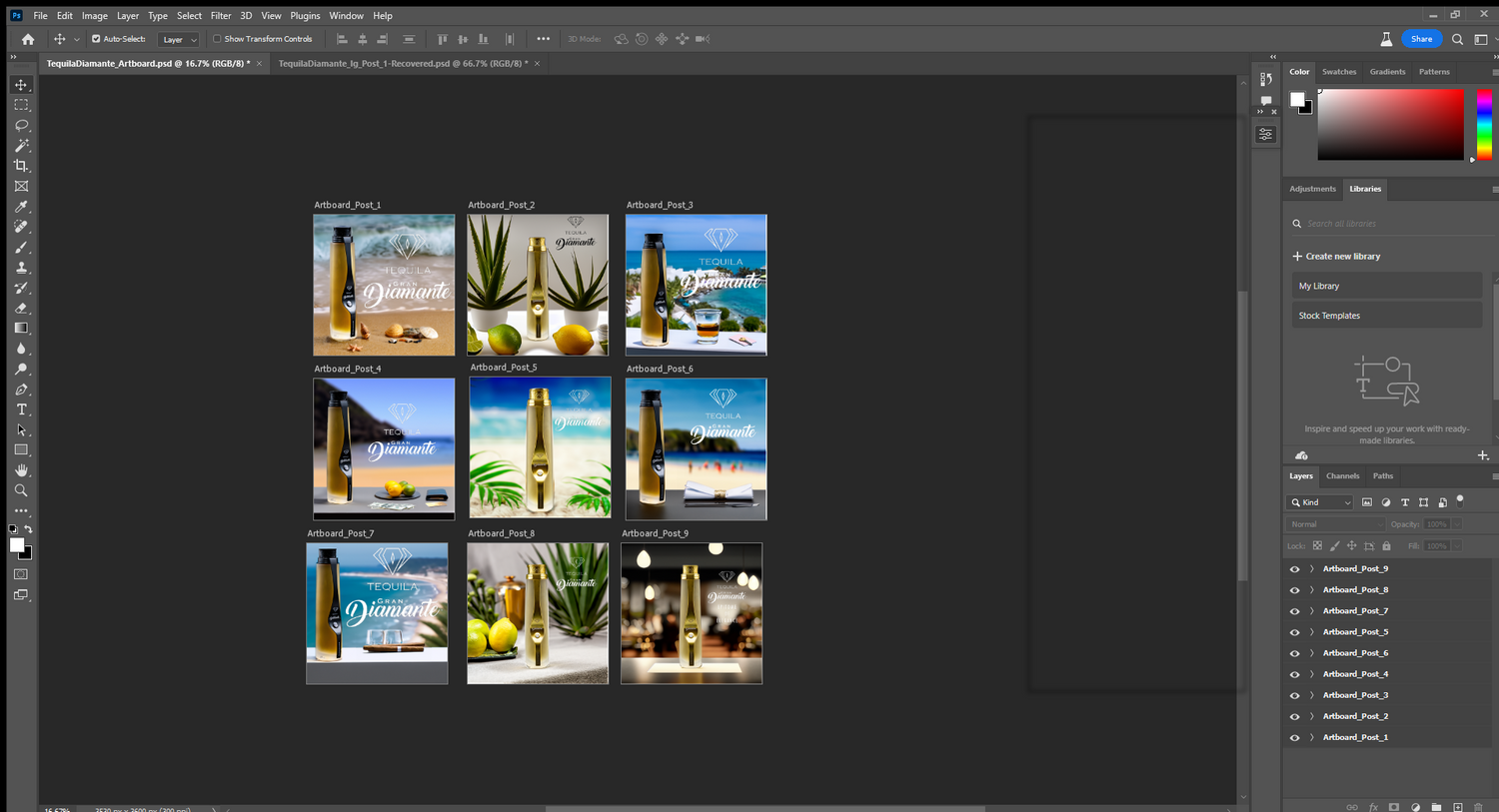This screenshot has height=812, width=1499.
Task: Select the Blur tool
Action: [x=21, y=349]
